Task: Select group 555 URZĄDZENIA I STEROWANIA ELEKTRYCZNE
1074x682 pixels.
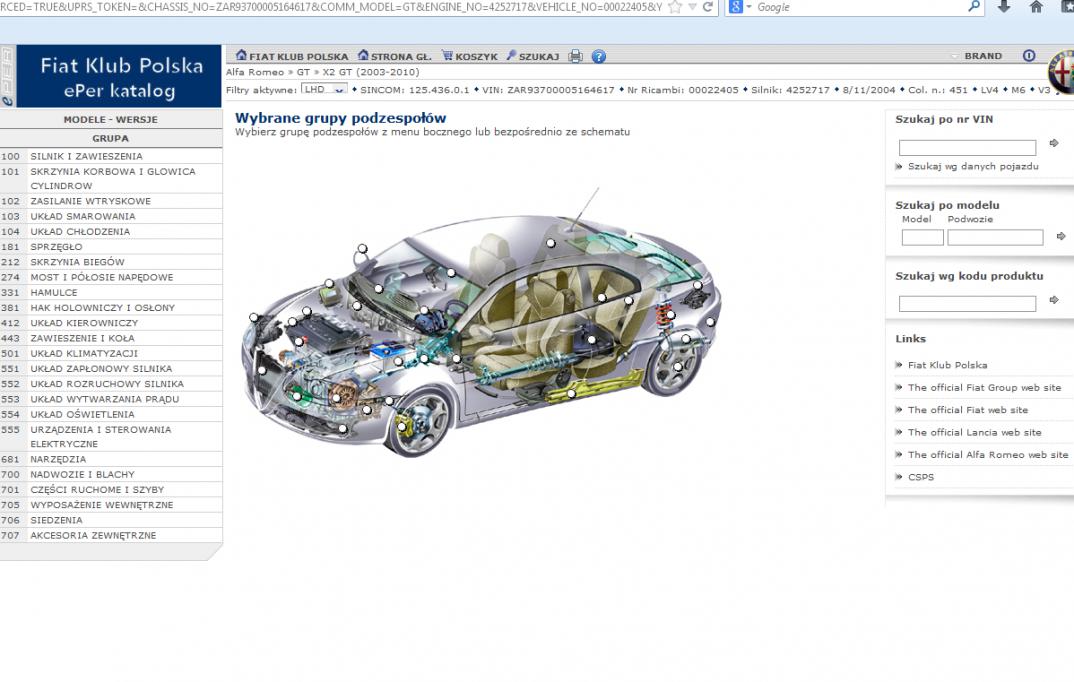Action: (111, 437)
